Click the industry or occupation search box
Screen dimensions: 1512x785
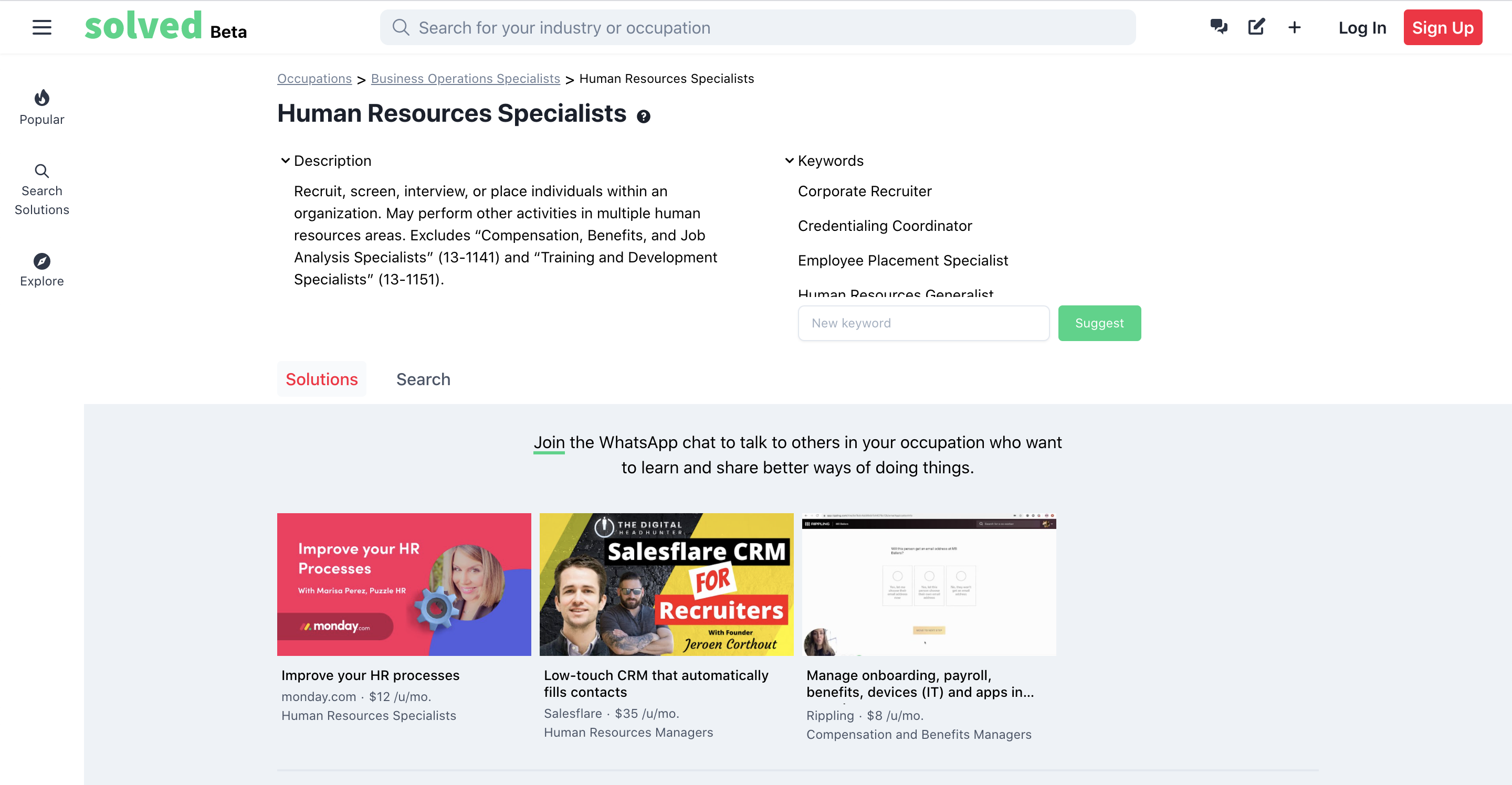pos(758,28)
